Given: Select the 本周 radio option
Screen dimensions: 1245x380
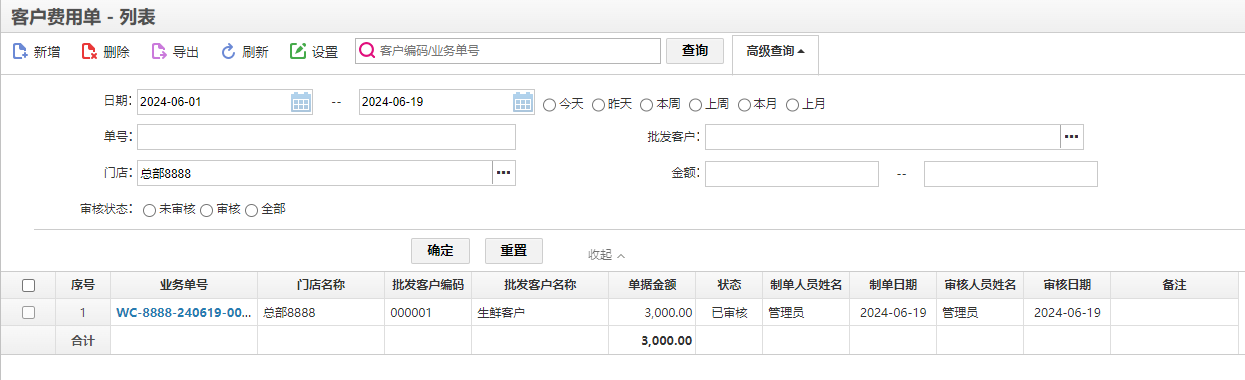Looking at the screenshot, I should (x=646, y=104).
